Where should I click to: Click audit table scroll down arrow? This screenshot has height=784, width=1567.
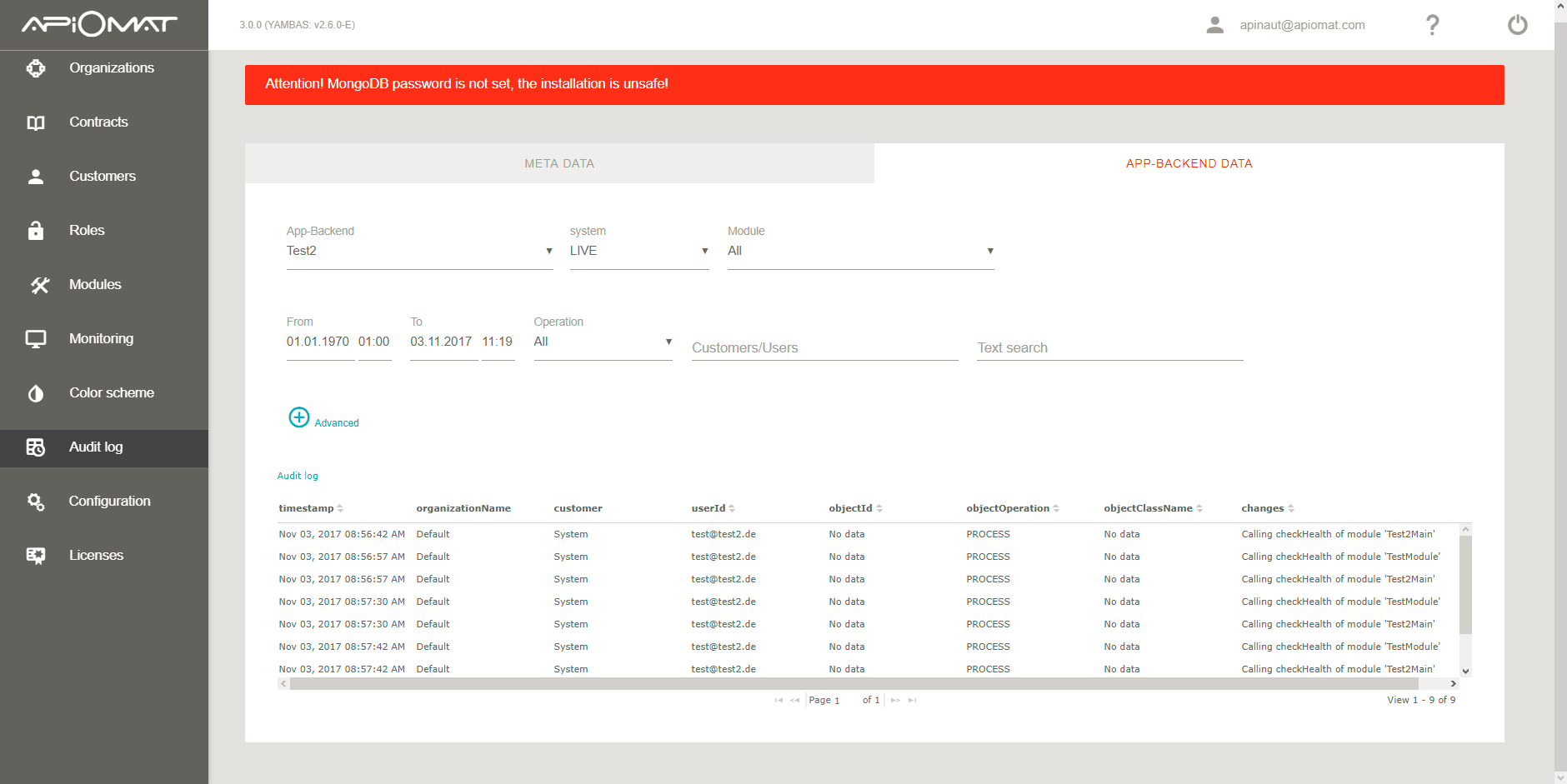point(1465,672)
